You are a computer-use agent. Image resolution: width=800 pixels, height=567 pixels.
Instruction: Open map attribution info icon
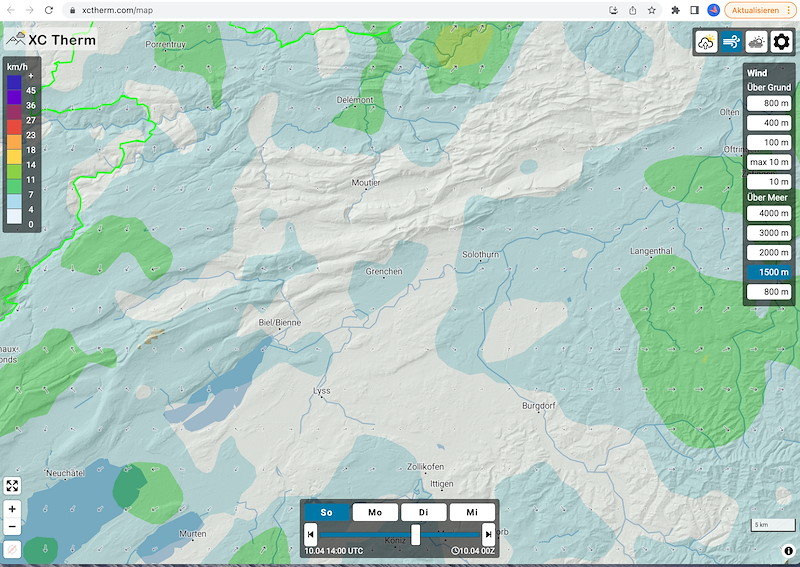[788, 551]
